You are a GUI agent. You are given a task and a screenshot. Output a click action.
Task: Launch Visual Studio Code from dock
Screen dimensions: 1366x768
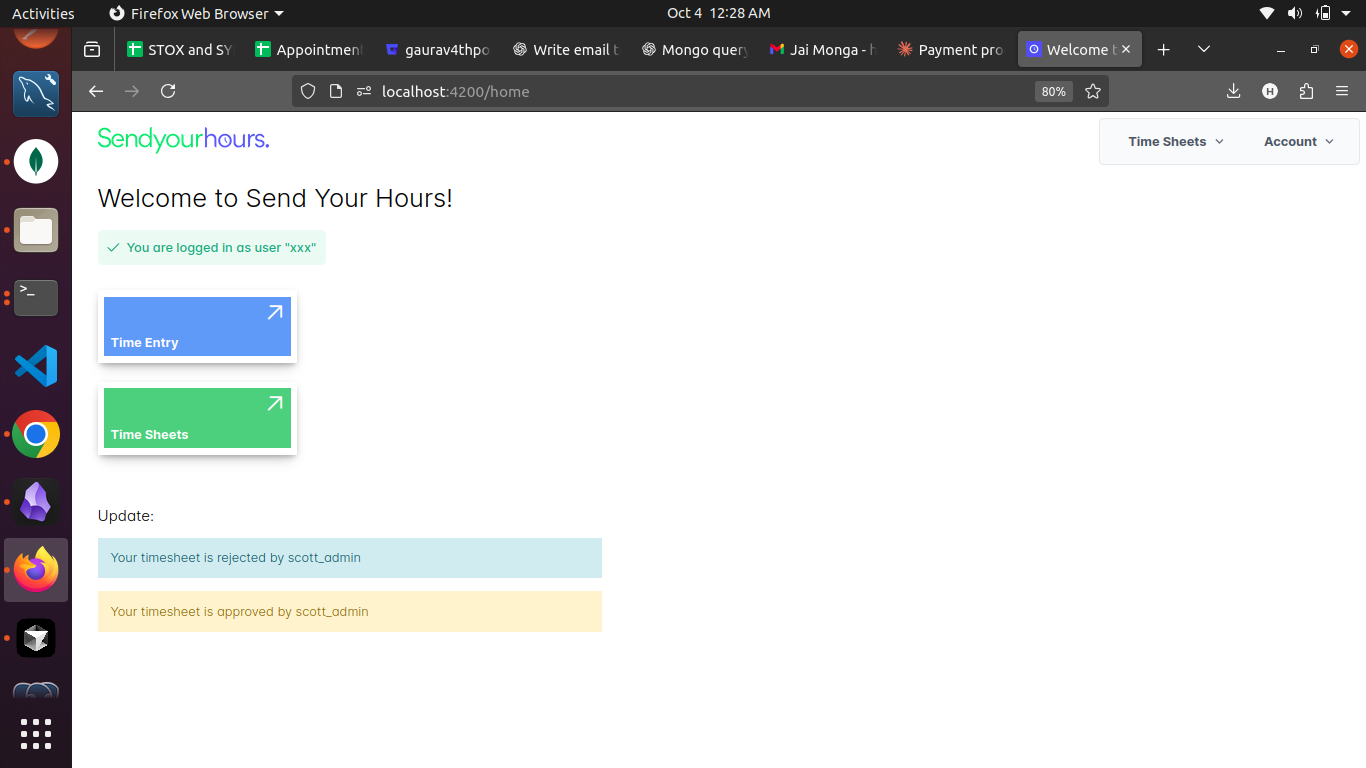pos(36,366)
